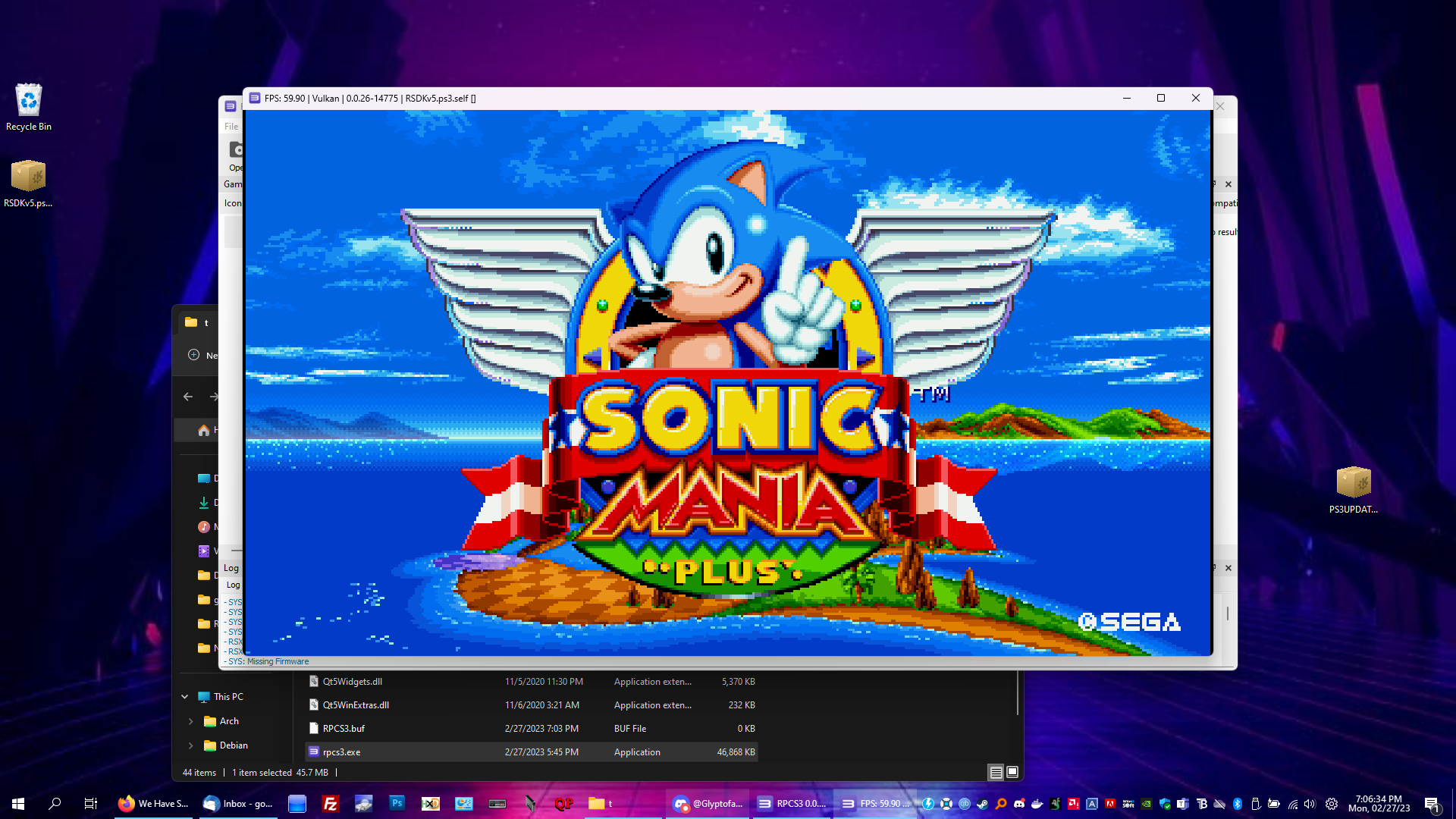The width and height of the screenshot is (1456, 819).
Task: Select the 't' tab in File Explorer
Action: [x=199, y=323]
